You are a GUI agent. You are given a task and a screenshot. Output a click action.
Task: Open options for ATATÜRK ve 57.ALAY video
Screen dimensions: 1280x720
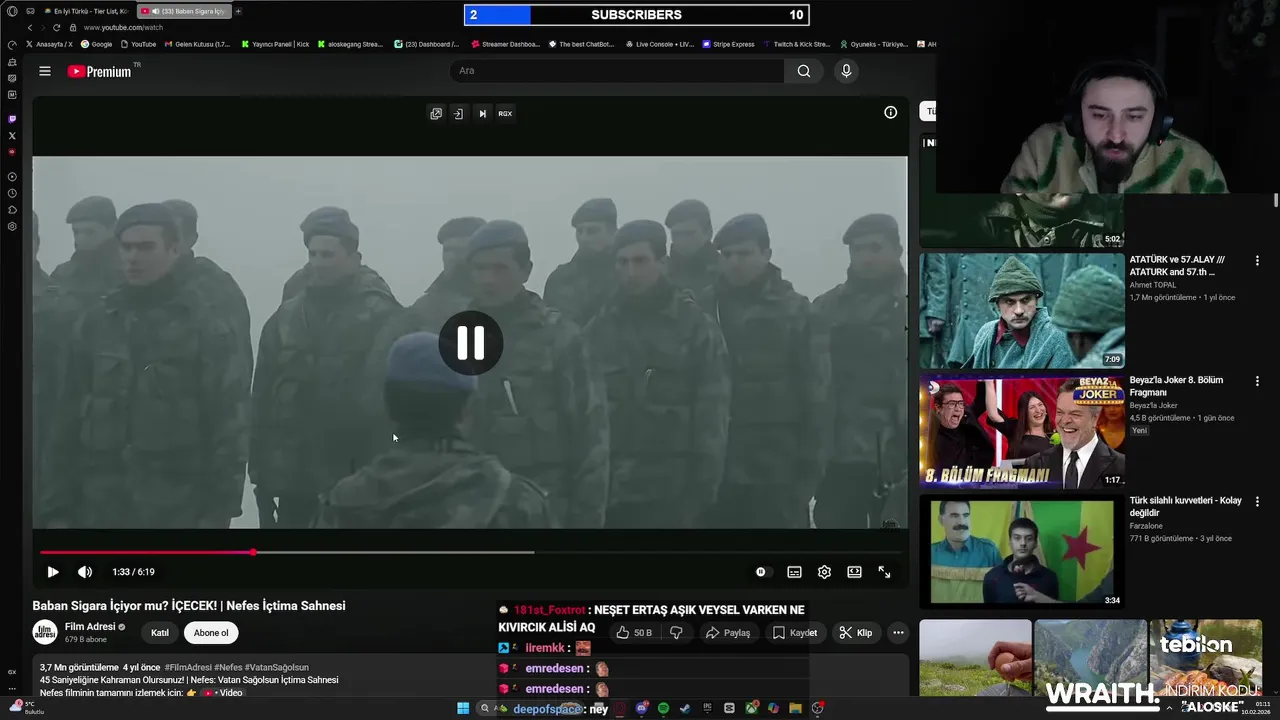[1257, 261]
